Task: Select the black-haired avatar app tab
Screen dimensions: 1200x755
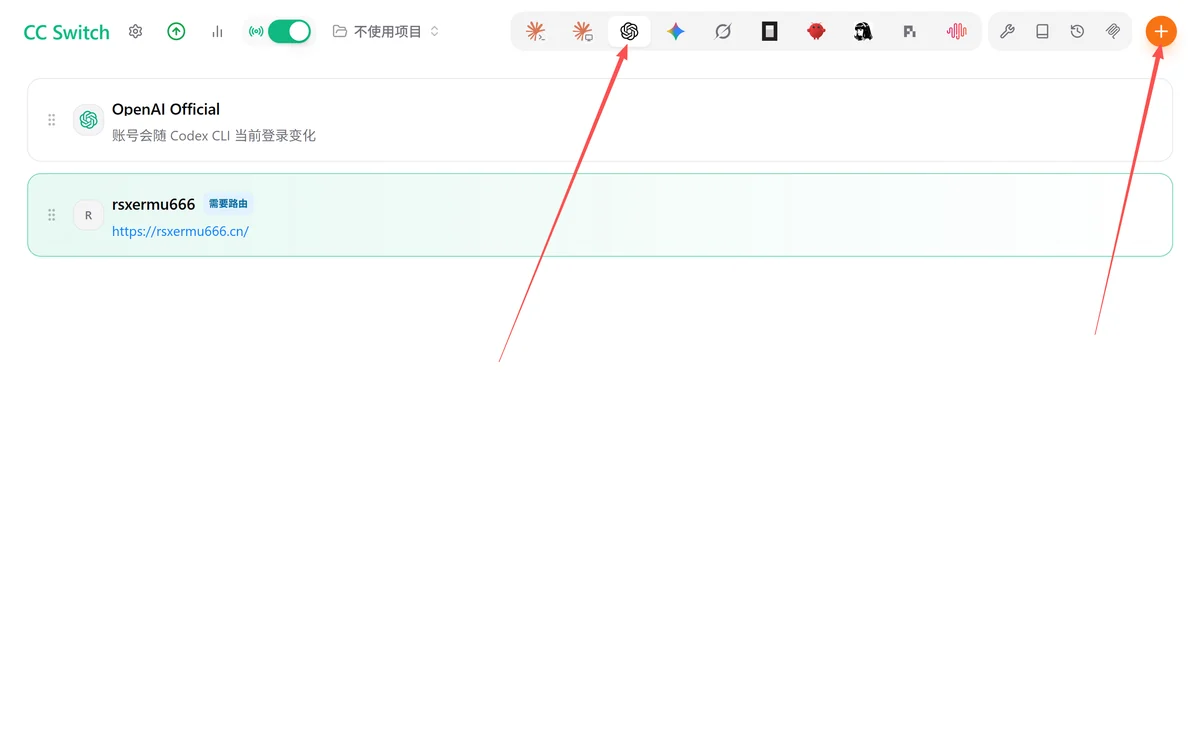Action: click(x=863, y=32)
